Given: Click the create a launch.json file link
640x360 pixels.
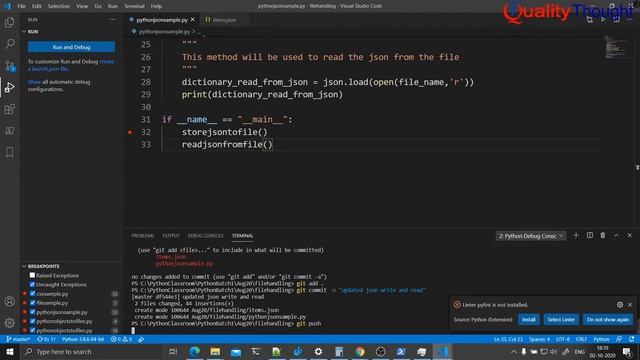Looking at the screenshot, I should (x=71, y=65).
